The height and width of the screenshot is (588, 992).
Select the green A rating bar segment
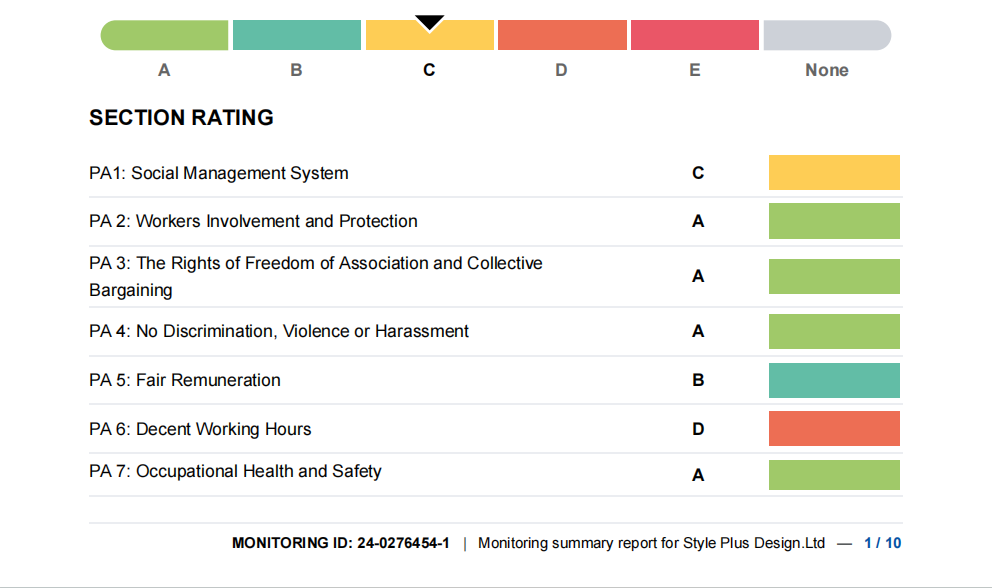(165, 36)
